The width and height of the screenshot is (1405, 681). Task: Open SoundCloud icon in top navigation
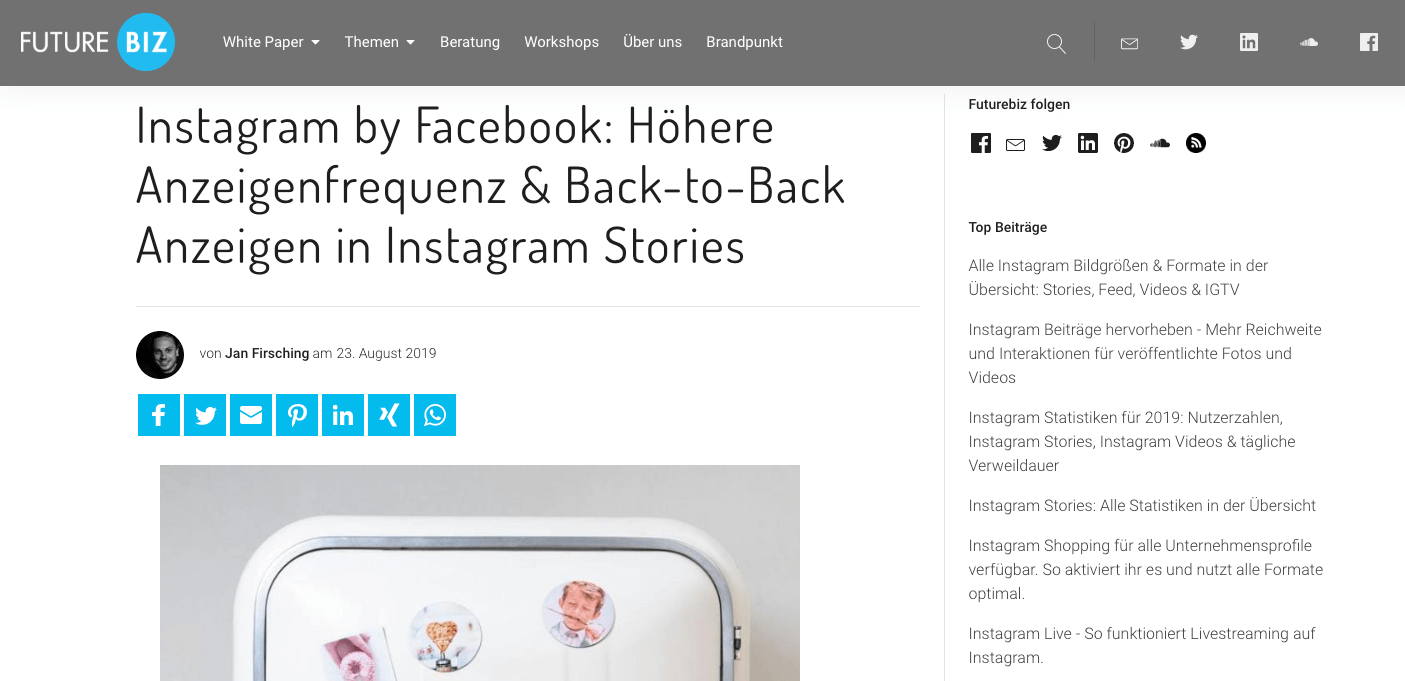pyautogui.click(x=1309, y=42)
